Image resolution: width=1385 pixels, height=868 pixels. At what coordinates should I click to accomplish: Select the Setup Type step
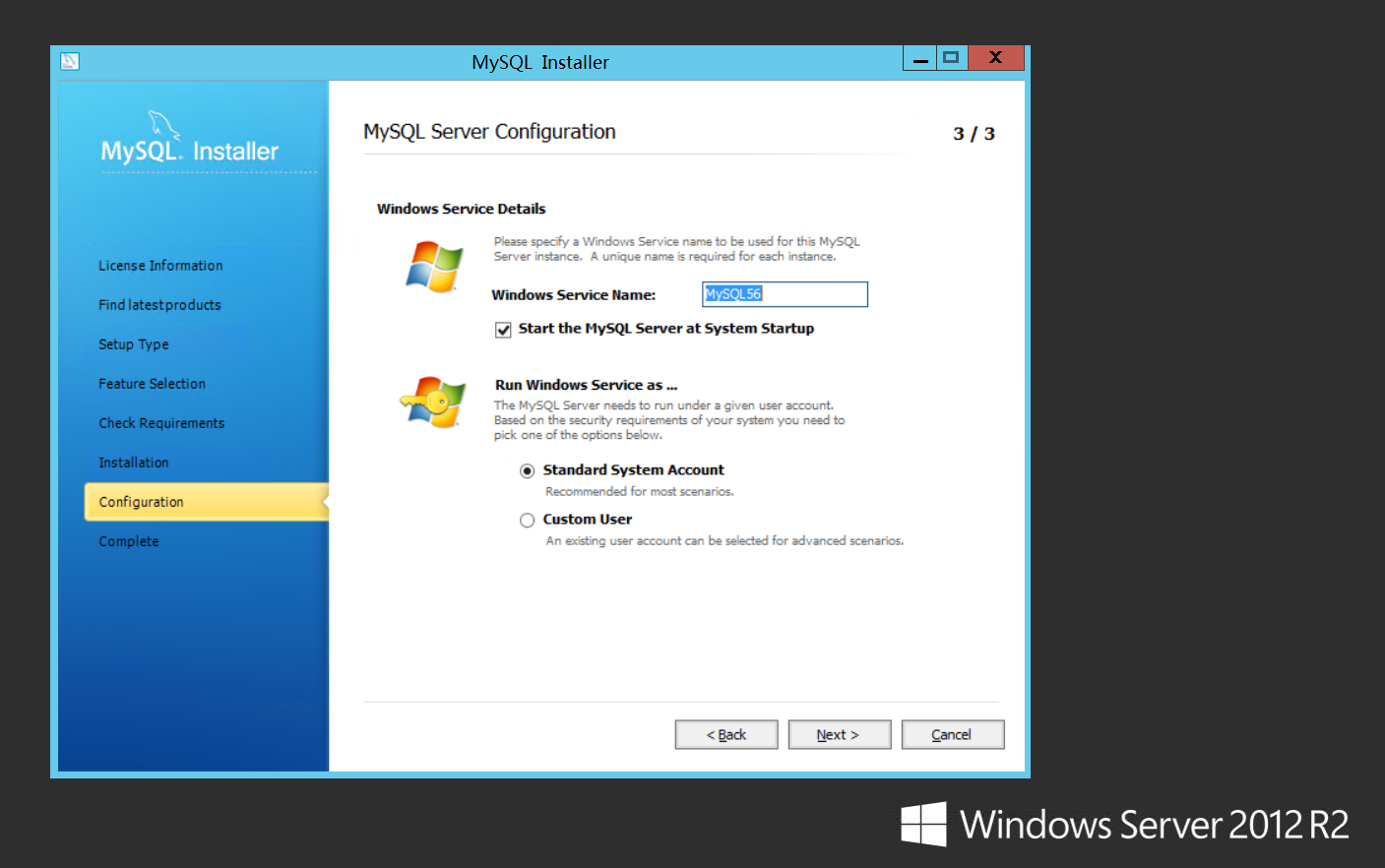click(x=134, y=344)
